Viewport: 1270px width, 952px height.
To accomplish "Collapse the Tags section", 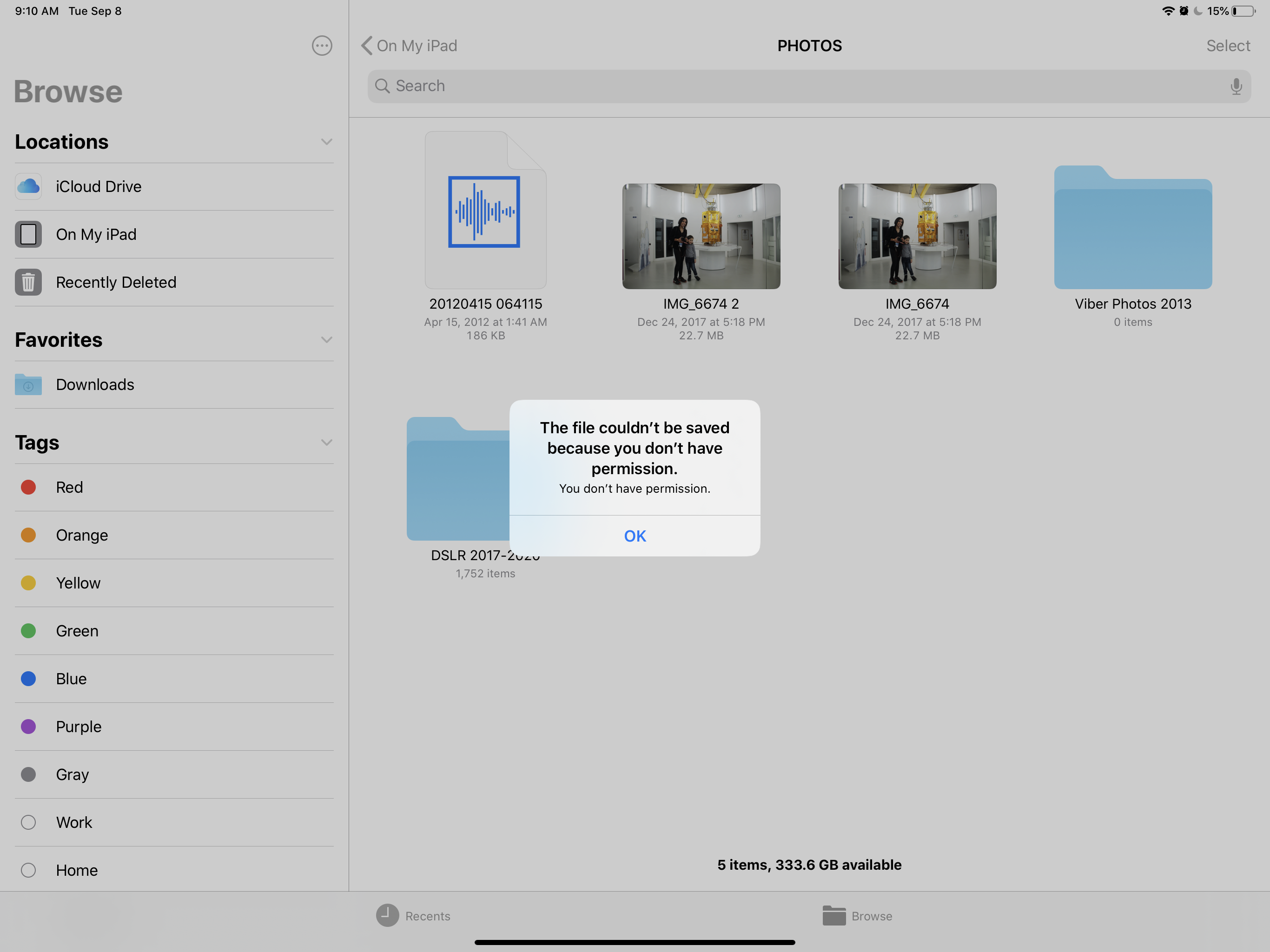I will [326, 443].
